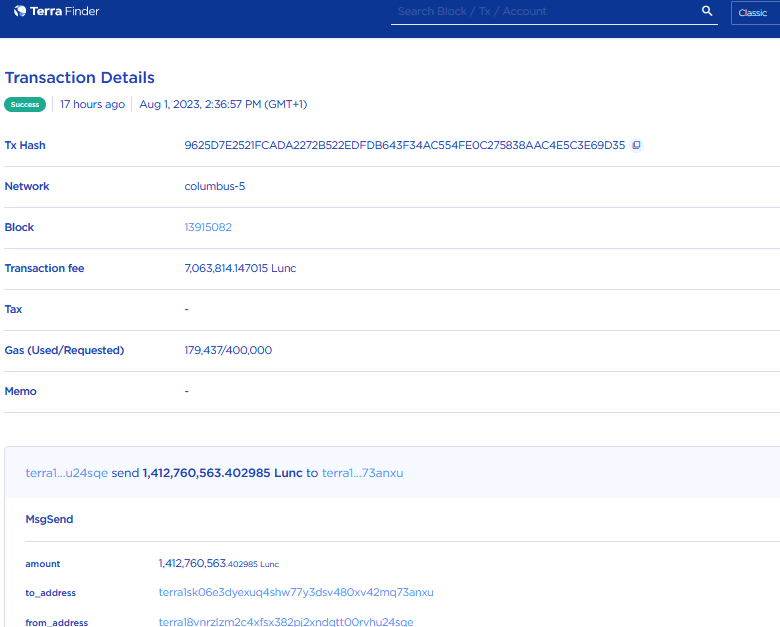The image size is (780, 627).
Task: Open the full to_address terra1sk06e3... link
Action: [296, 592]
